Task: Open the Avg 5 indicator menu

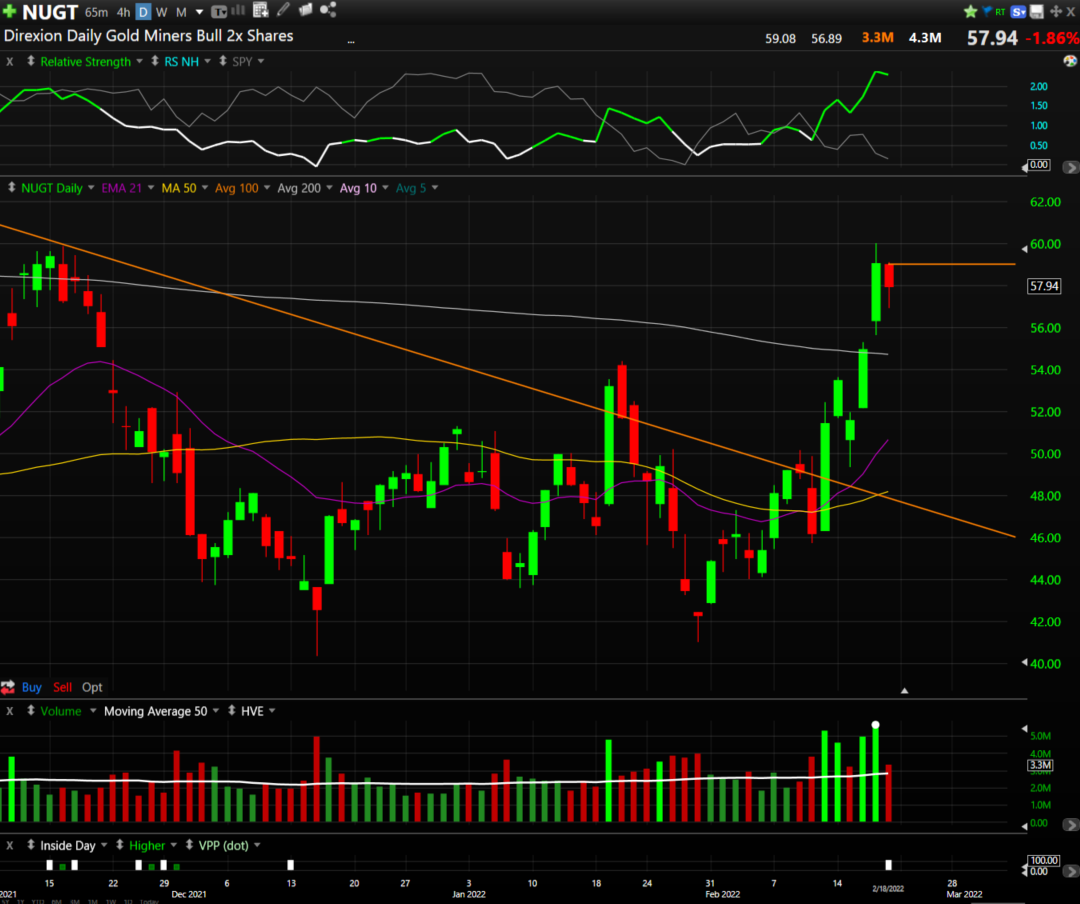Action: (417, 188)
